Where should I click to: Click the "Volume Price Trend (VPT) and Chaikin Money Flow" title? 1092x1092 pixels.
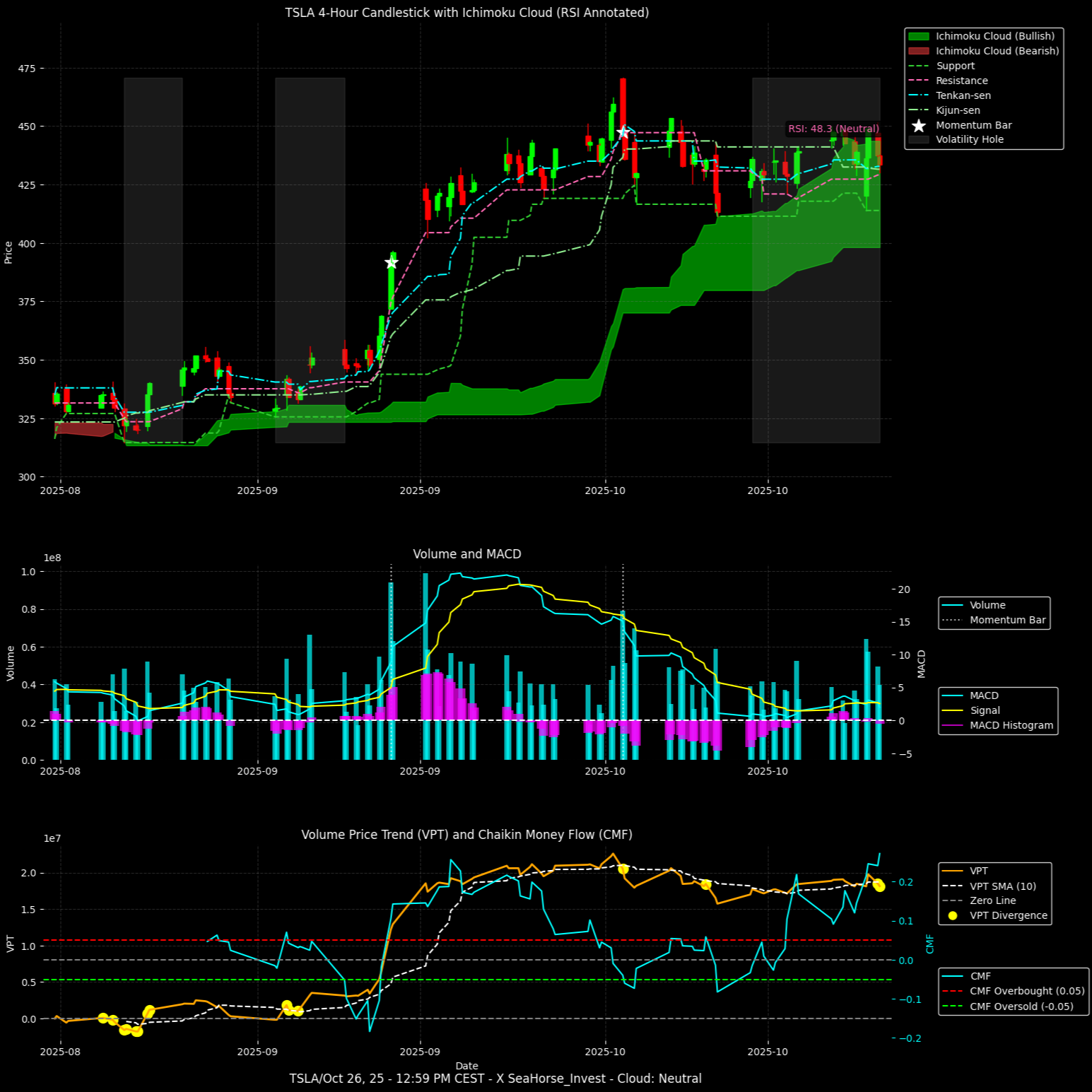coord(467,835)
